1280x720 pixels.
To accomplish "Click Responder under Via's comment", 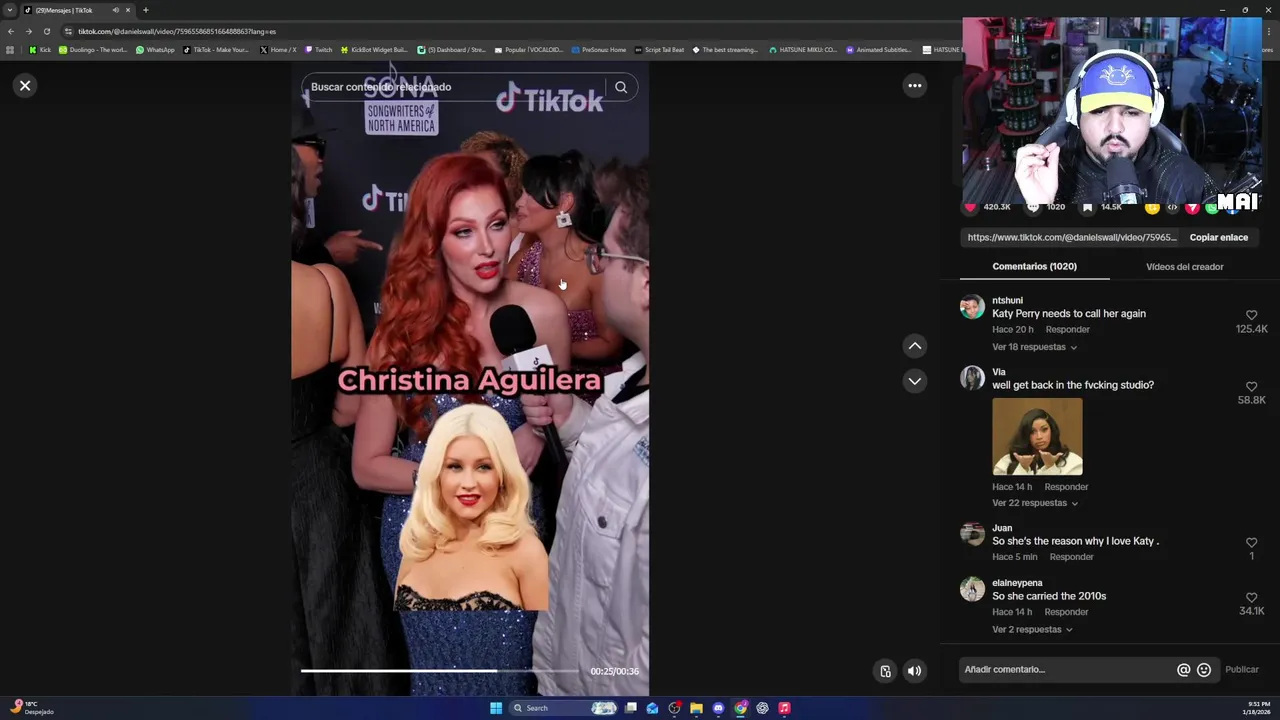I will pyautogui.click(x=1066, y=487).
